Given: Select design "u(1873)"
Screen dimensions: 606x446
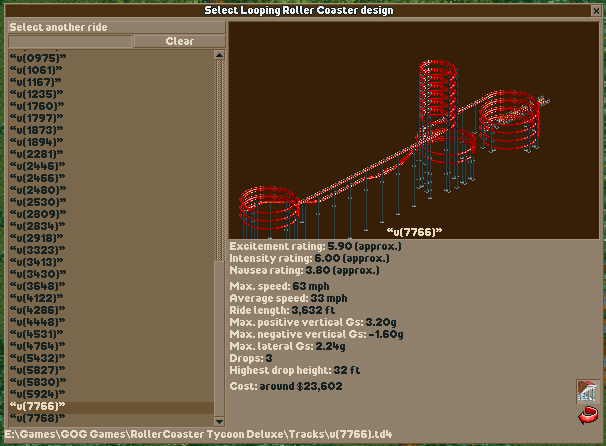Looking at the screenshot, I should (x=111, y=130).
